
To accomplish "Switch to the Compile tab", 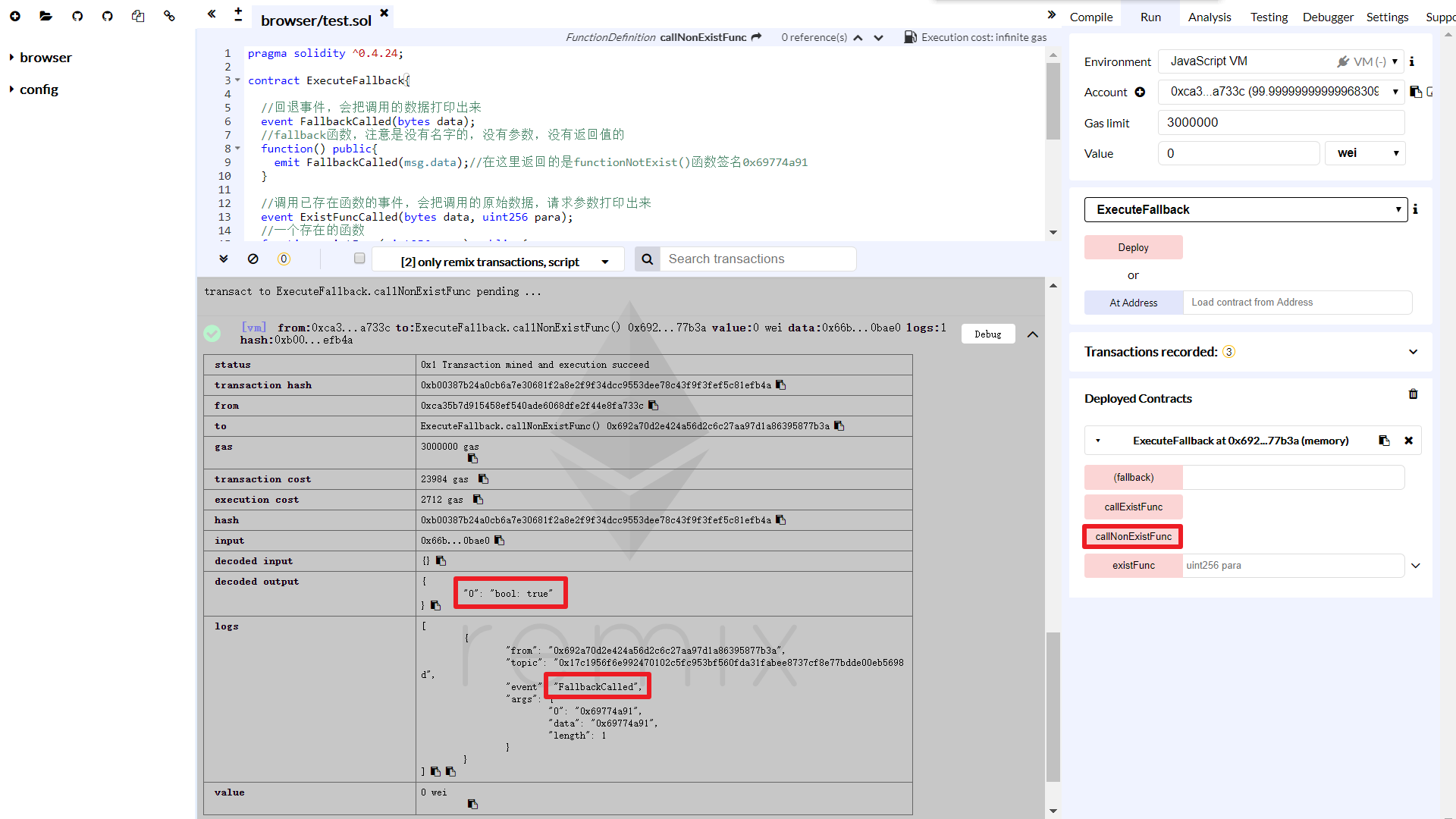I will coord(1091,17).
